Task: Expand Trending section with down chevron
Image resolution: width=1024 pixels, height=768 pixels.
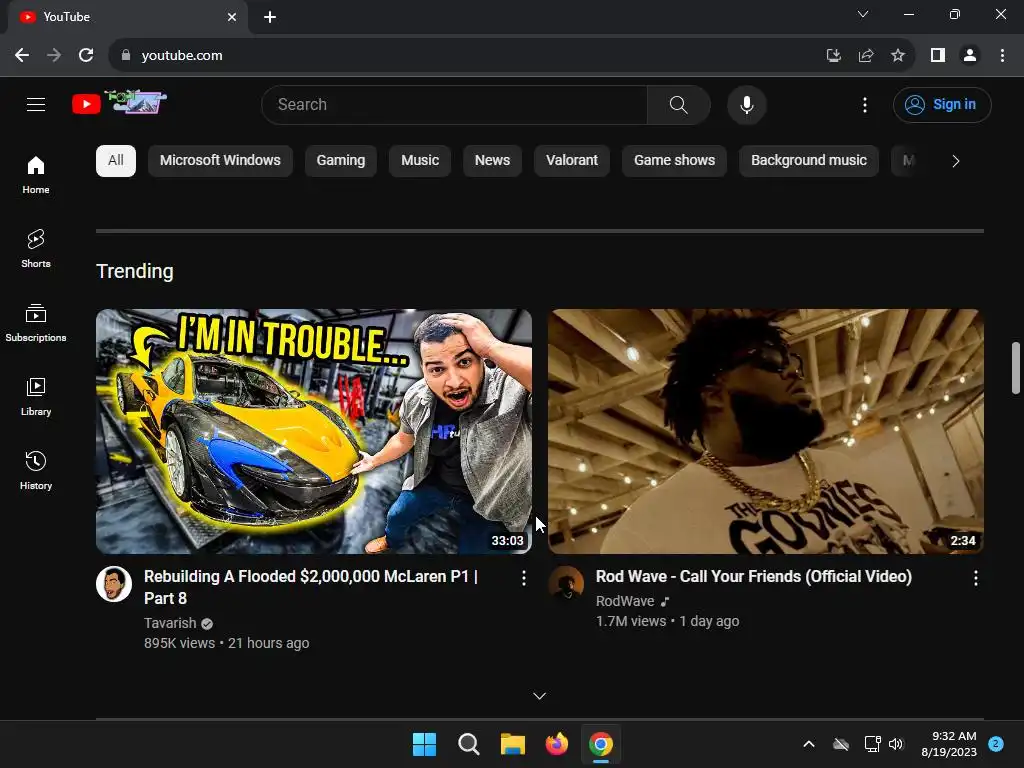Action: pos(539,696)
